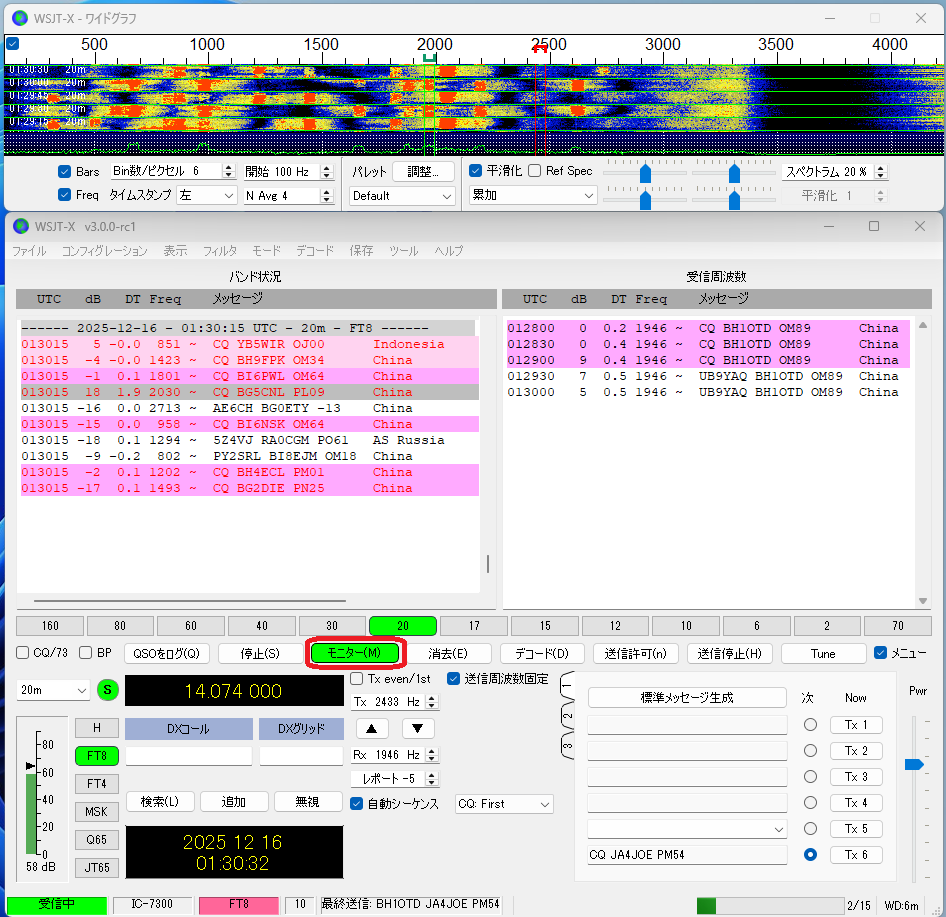Toggle the 自動シーケンス checkbox
This screenshot has width=946, height=917.
point(357,804)
